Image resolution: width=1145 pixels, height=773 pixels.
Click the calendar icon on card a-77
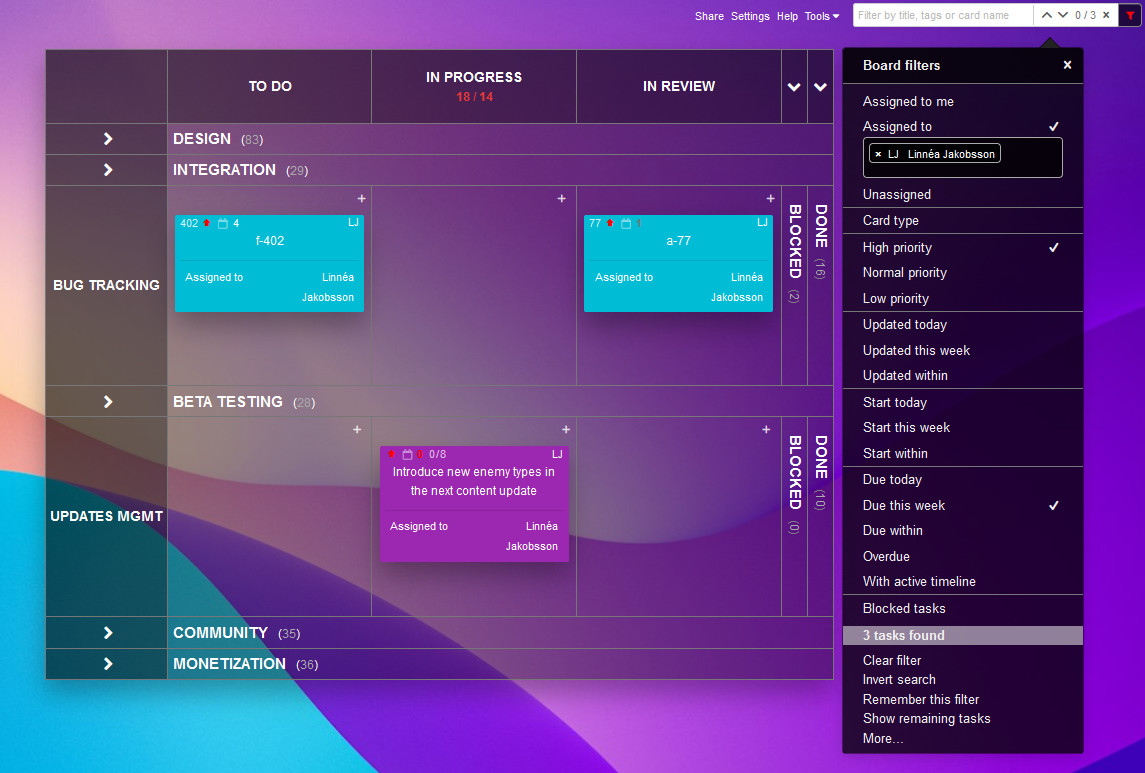point(624,223)
